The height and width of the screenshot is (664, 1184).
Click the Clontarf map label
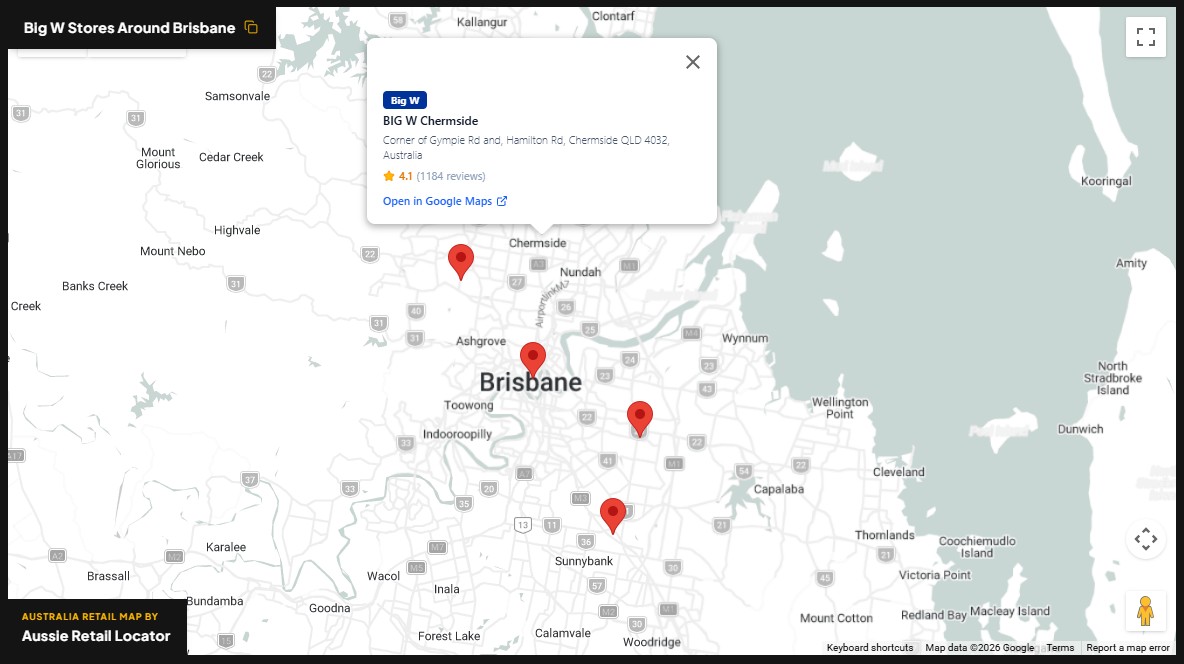[x=613, y=16]
